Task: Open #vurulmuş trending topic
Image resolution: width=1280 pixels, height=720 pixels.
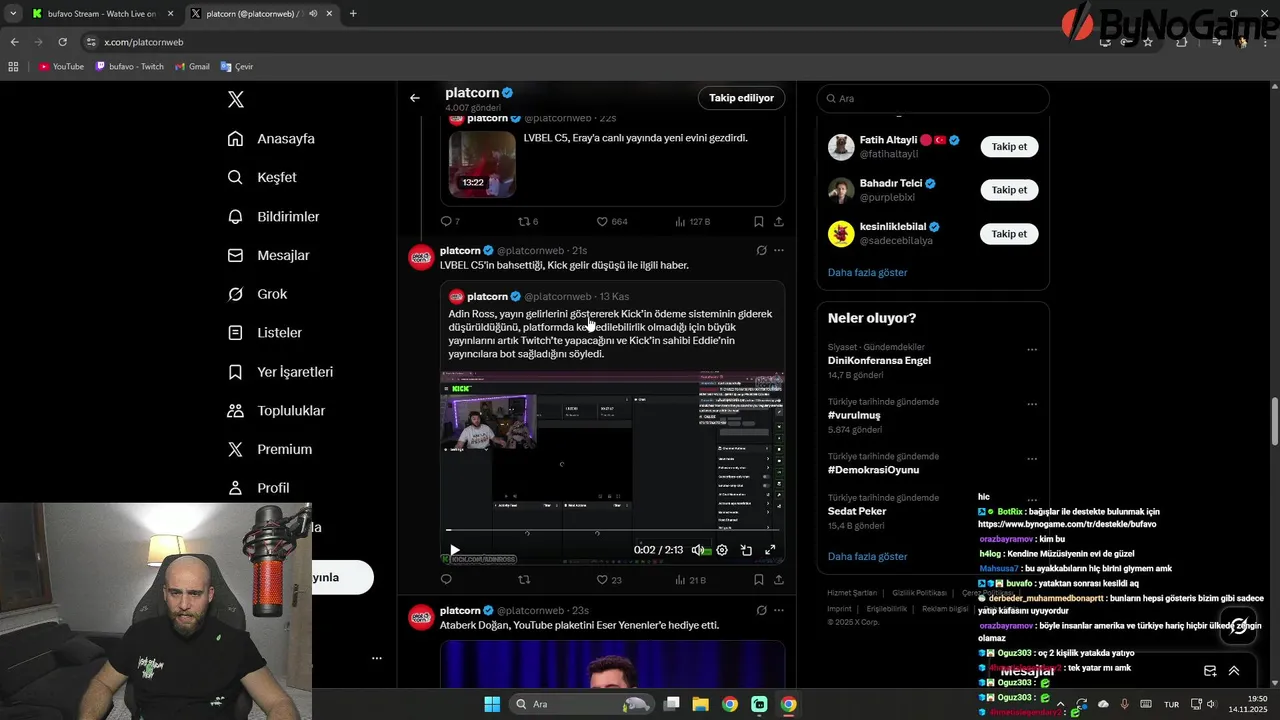Action: pos(854,415)
